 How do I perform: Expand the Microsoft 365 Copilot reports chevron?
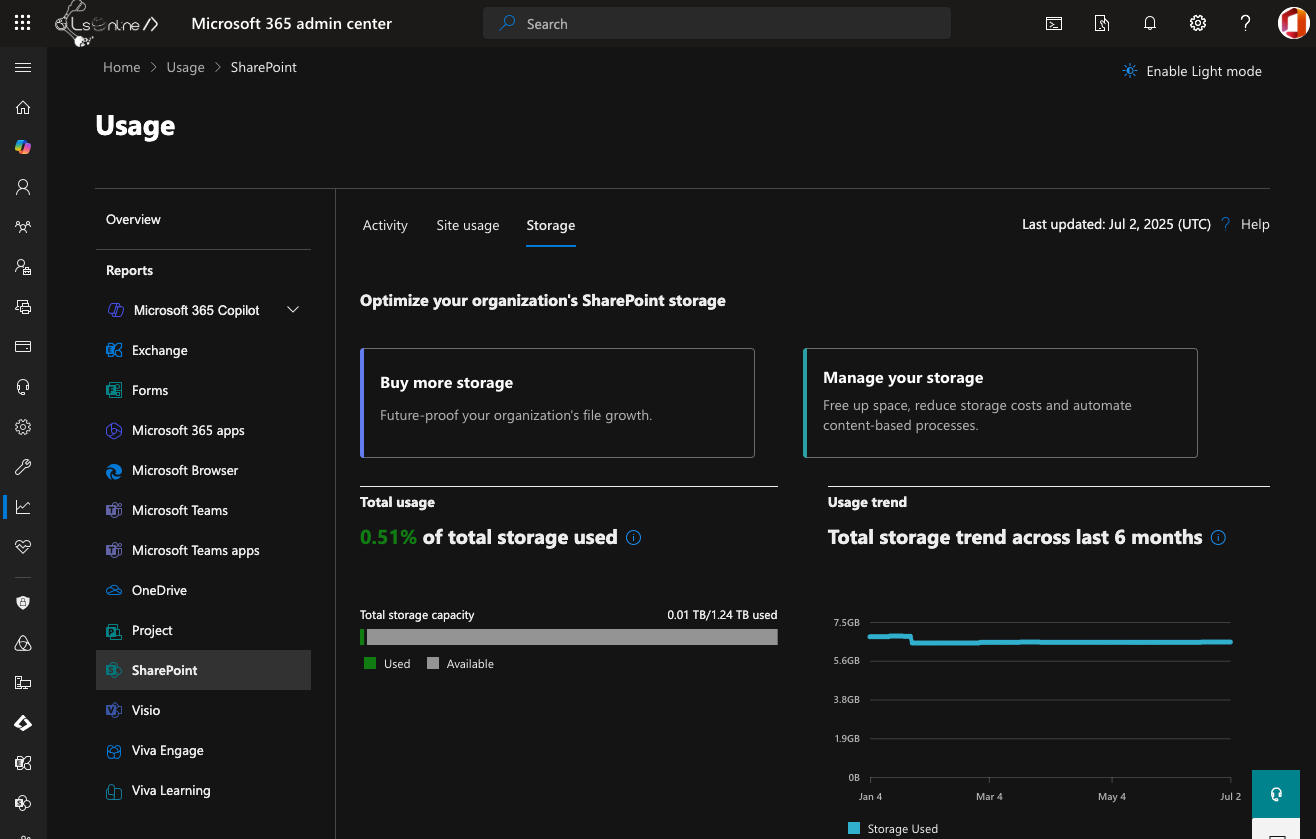point(293,310)
